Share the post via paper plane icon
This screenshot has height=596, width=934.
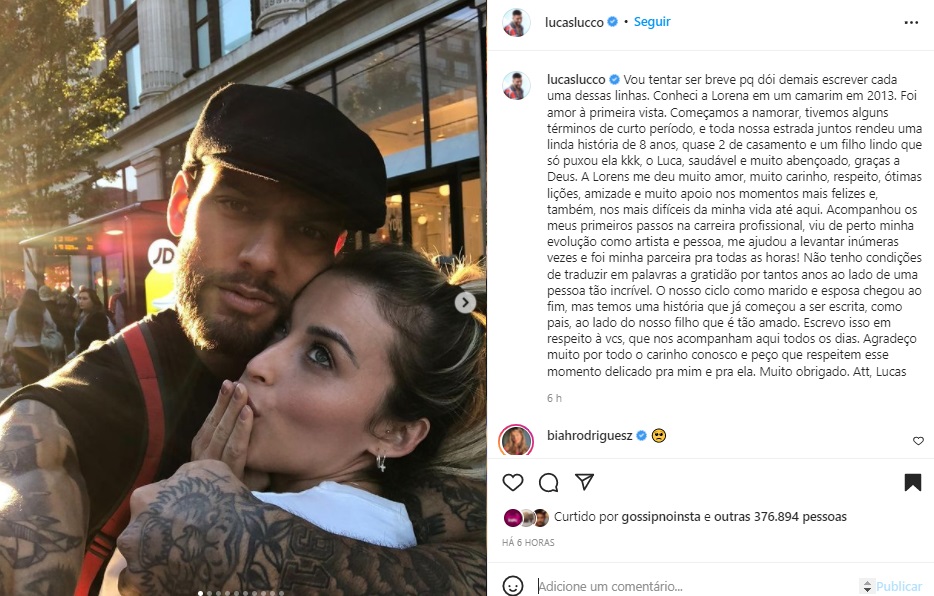[584, 482]
